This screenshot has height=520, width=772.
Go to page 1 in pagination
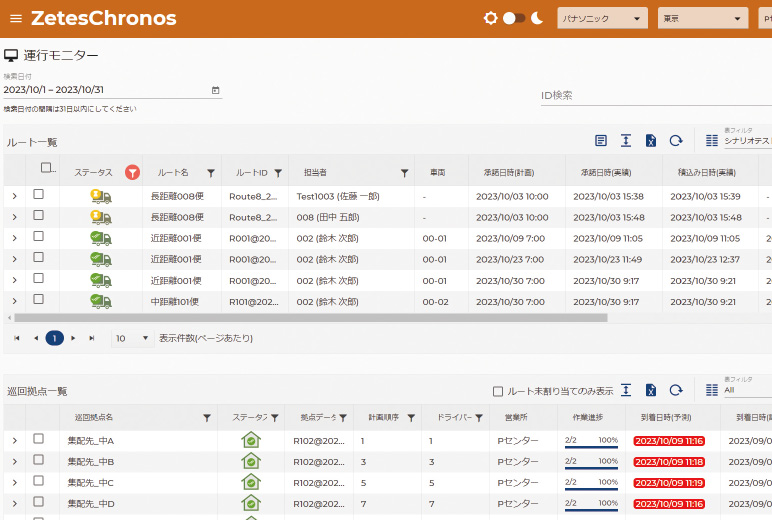(54, 338)
